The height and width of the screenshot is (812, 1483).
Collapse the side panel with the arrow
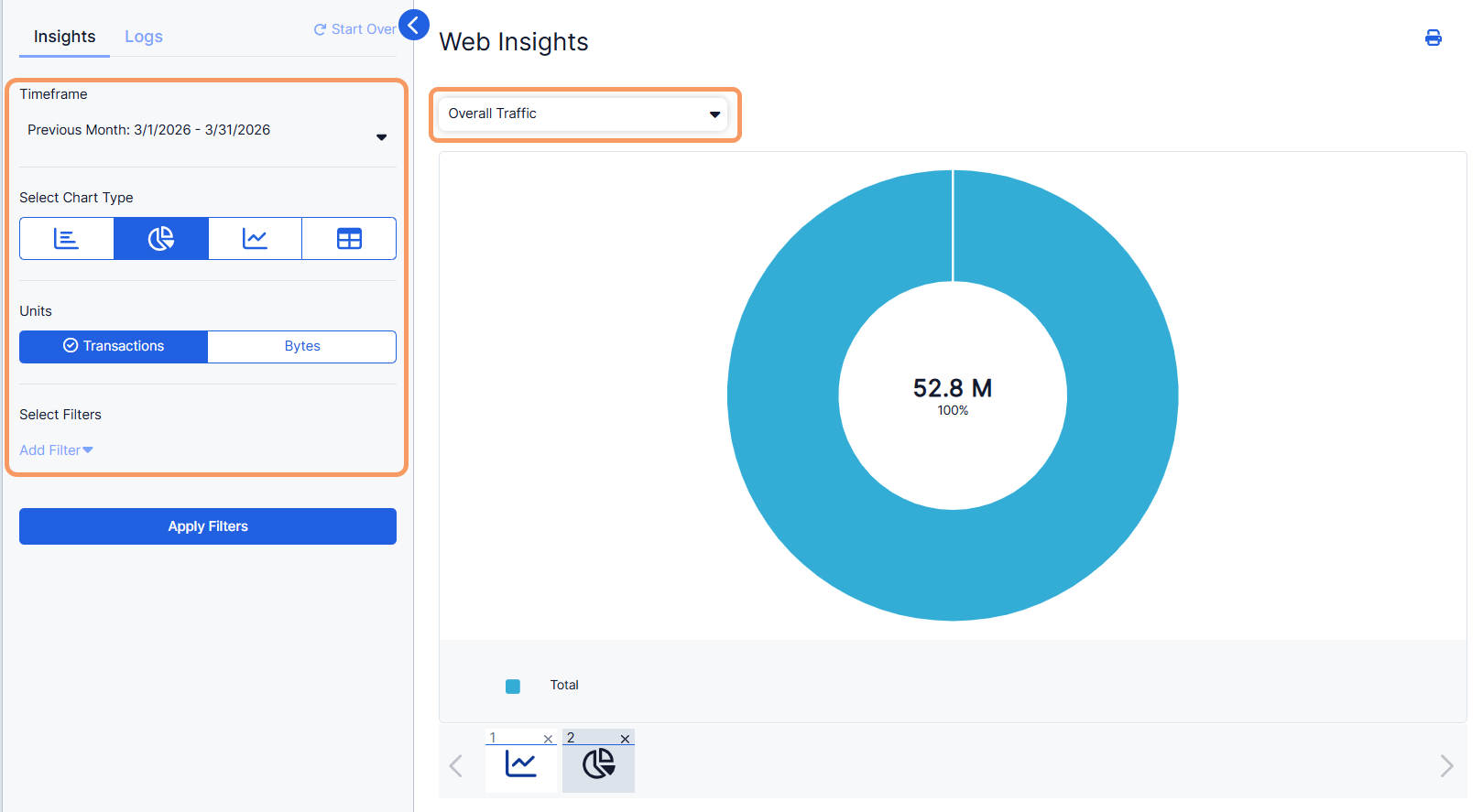click(x=414, y=25)
